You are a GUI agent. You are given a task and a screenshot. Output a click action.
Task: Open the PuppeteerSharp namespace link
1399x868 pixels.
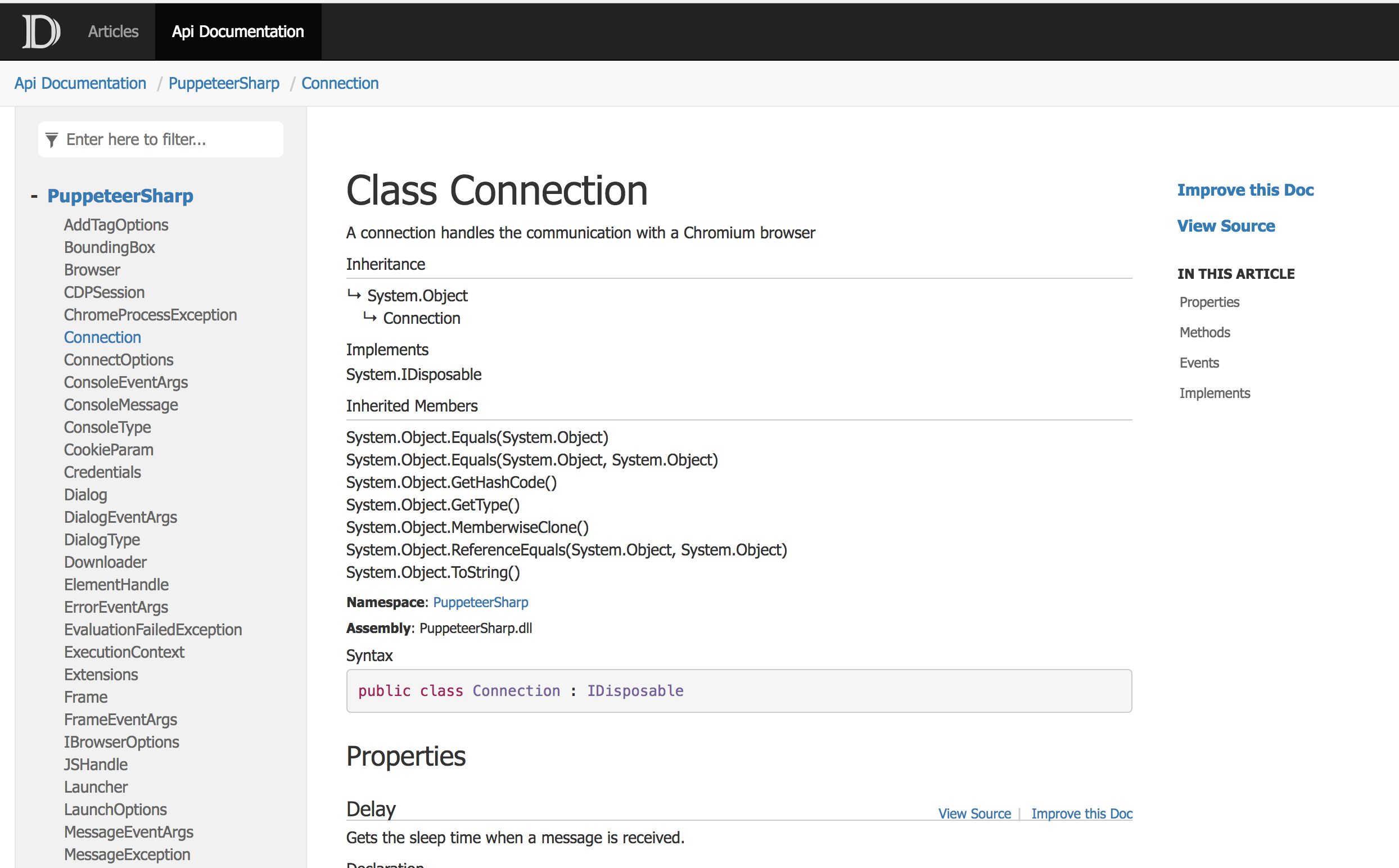tap(480, 602)
